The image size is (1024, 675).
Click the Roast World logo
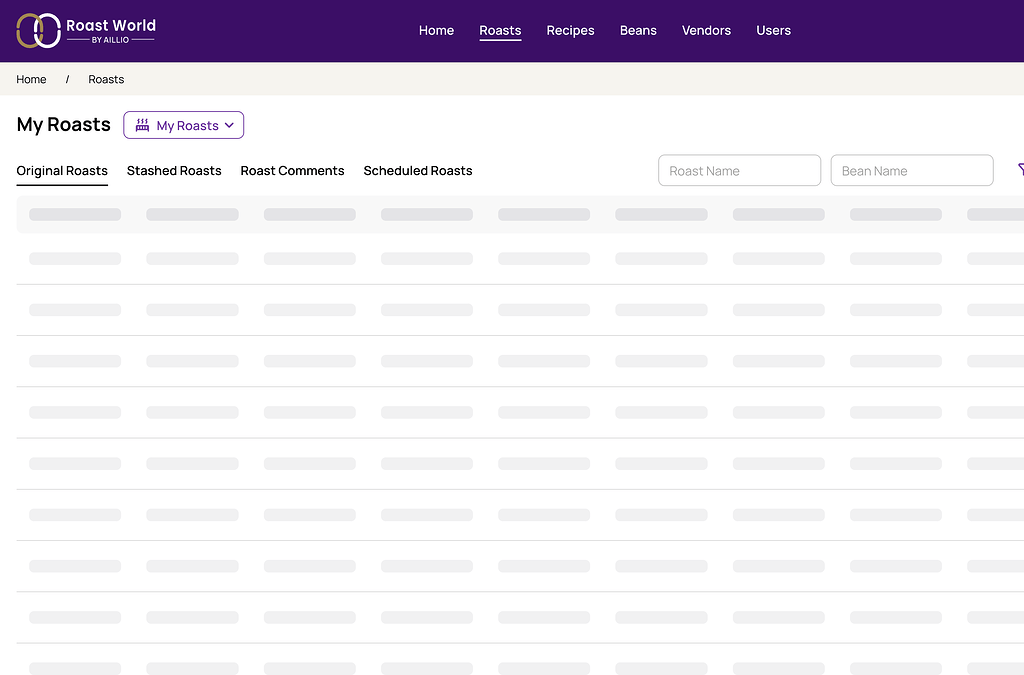85,30
